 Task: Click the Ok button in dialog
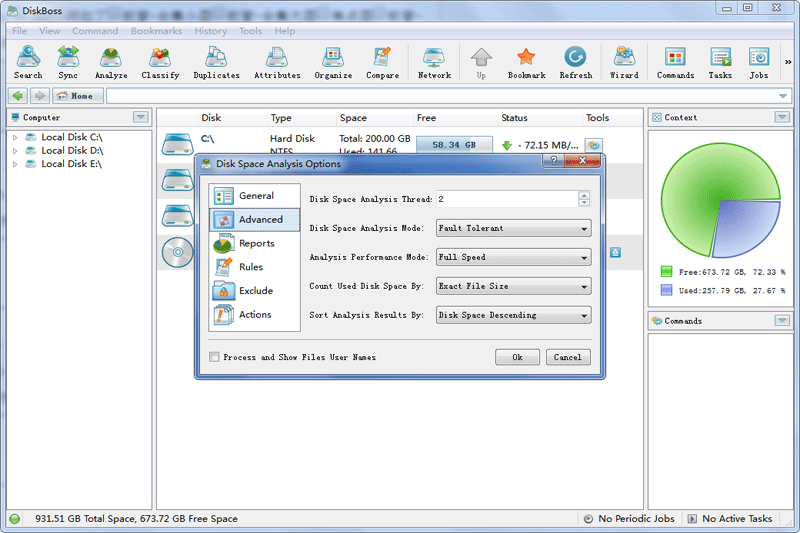click(517, 357)
